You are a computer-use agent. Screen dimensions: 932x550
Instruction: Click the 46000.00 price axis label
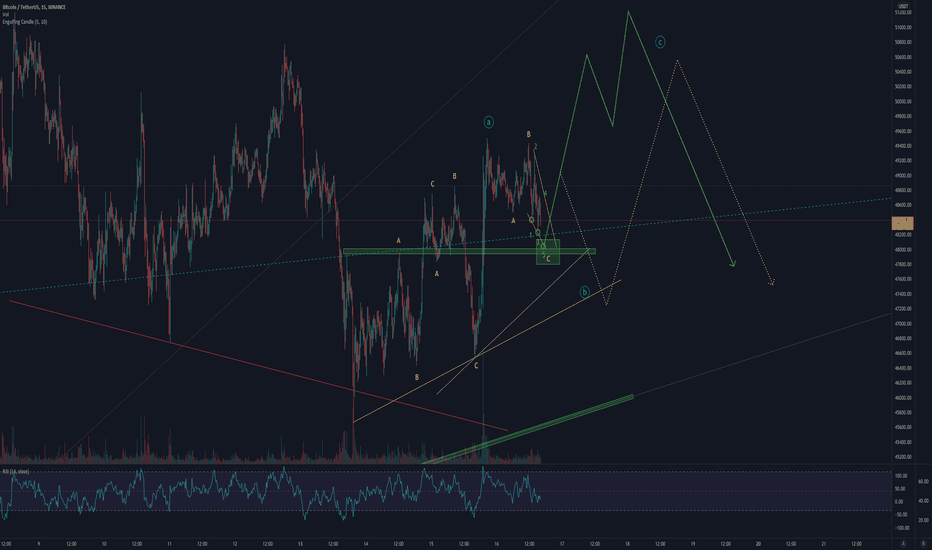tap(903, 398)
